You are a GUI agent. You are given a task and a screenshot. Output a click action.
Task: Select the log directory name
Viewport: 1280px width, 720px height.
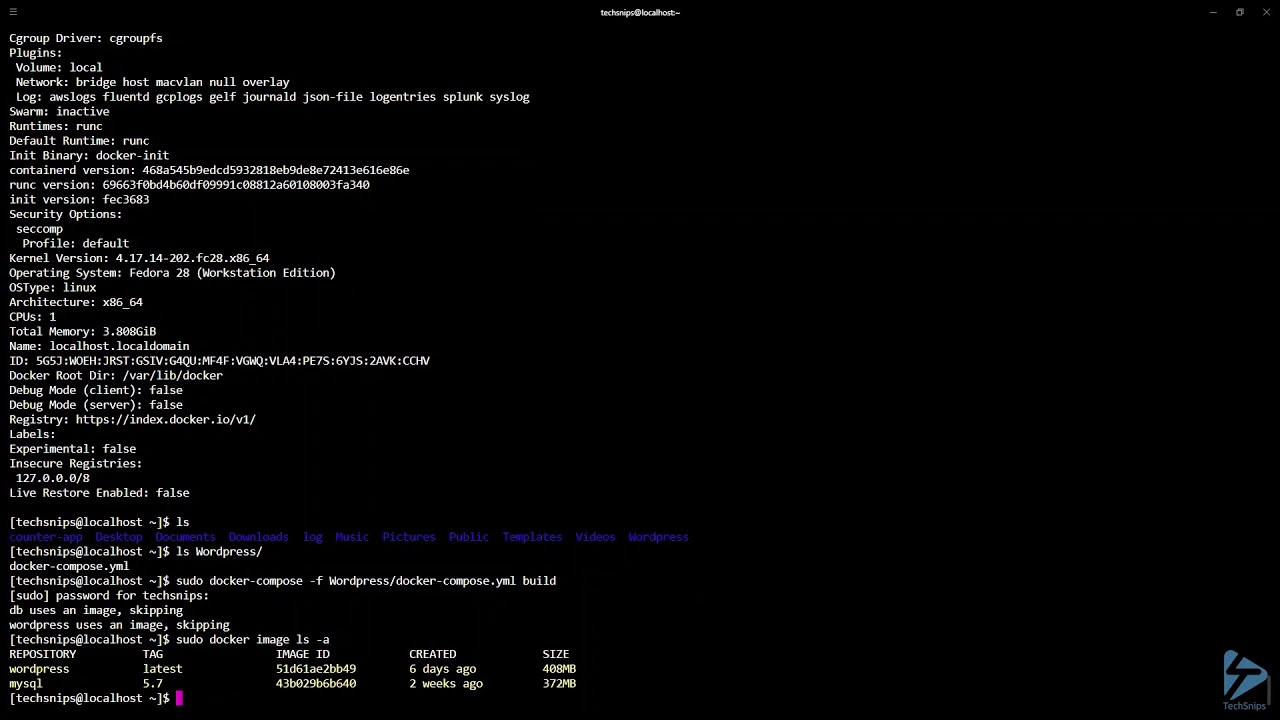click(313, 537)
